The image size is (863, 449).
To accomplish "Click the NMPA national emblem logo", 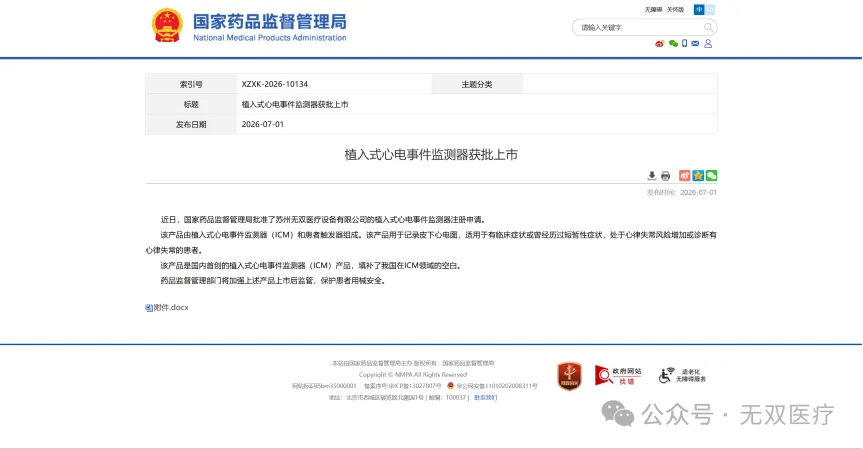I will (x=167, y=25).
